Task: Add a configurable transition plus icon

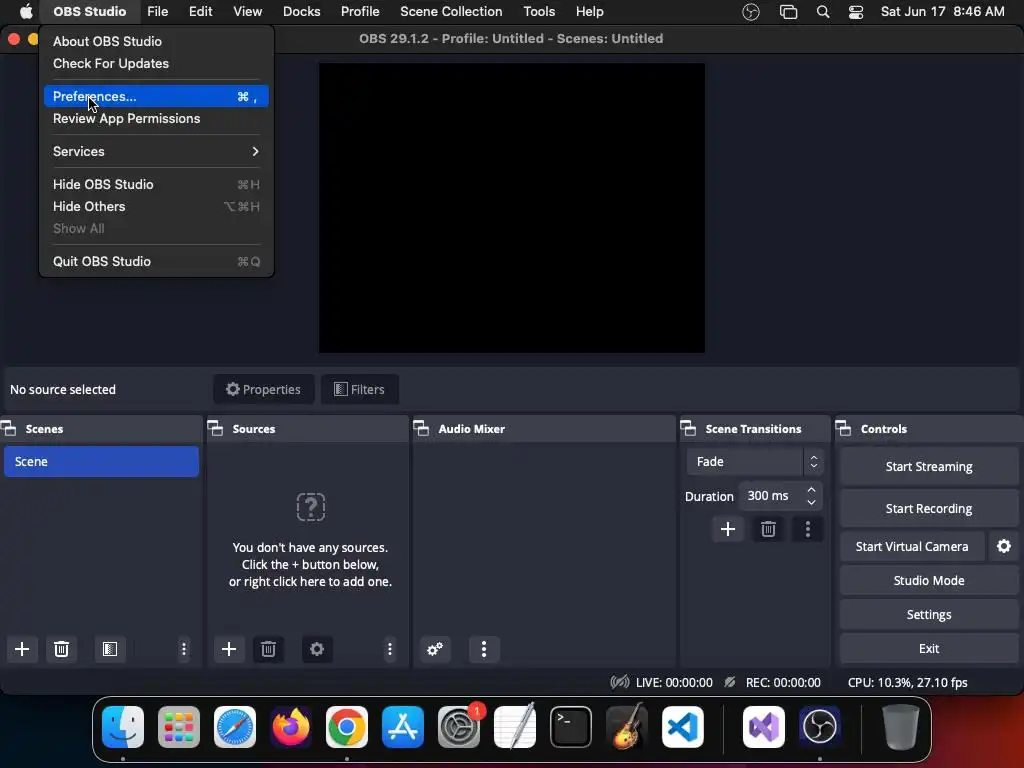Action: (728, 529)
